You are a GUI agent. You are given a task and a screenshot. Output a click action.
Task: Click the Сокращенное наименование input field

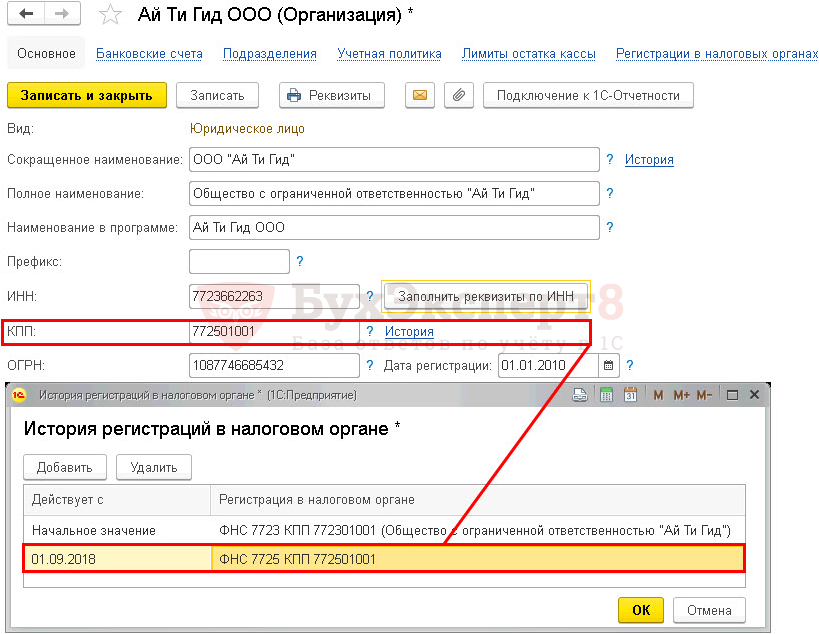(x=394, y=159)
